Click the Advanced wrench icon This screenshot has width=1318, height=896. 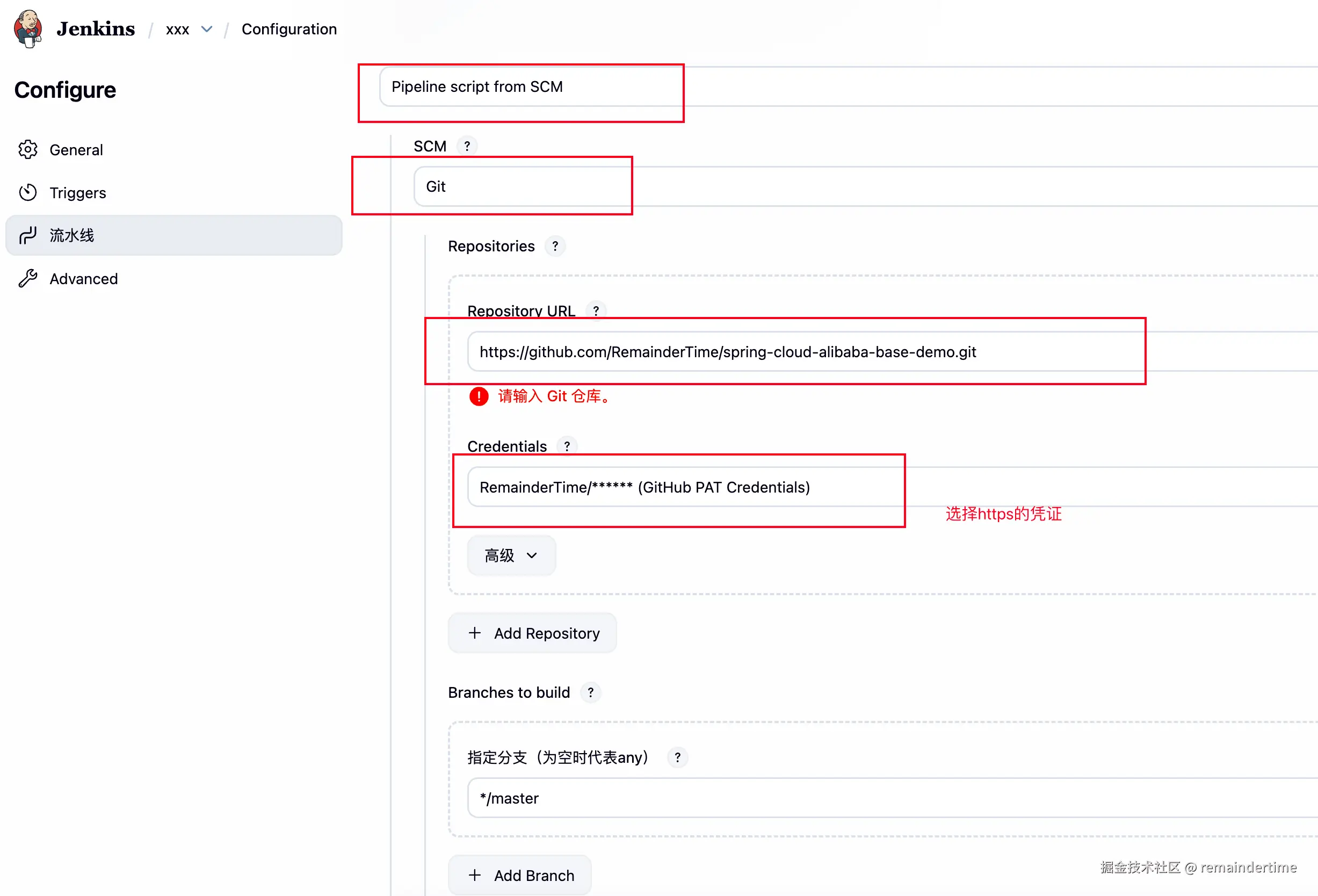pos(28,278)
